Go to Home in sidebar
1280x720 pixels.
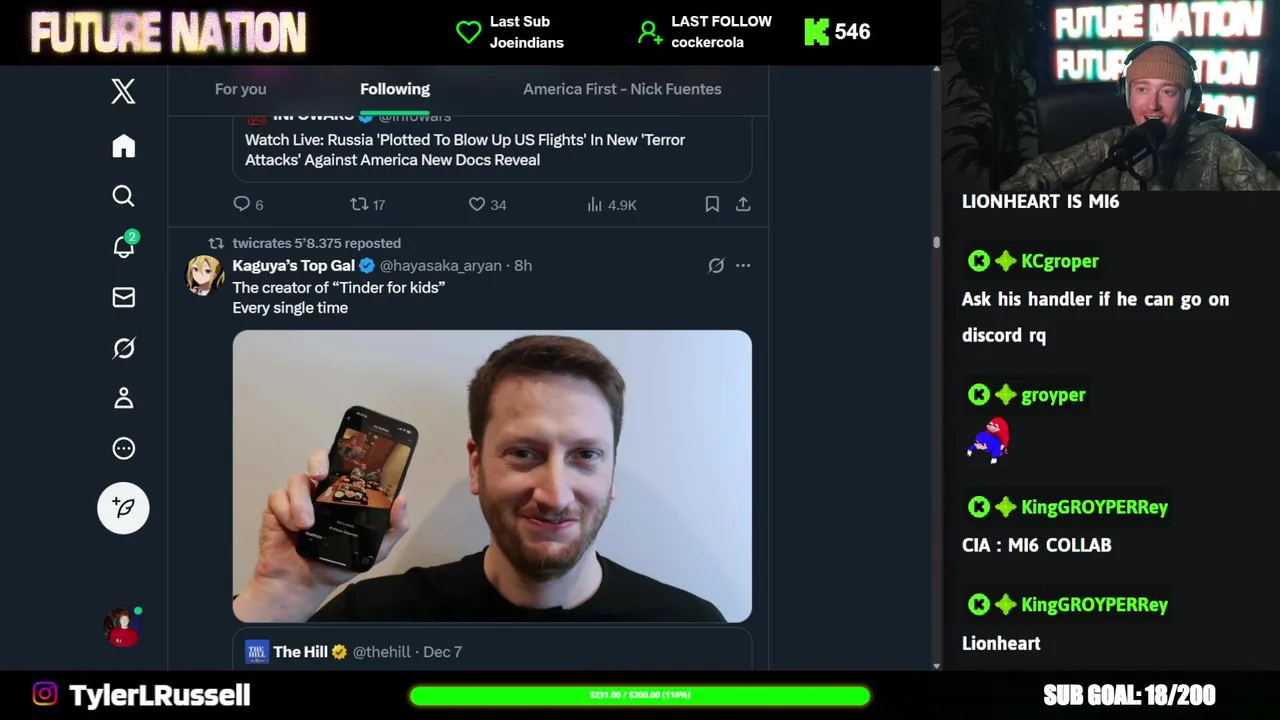point(123,146)
